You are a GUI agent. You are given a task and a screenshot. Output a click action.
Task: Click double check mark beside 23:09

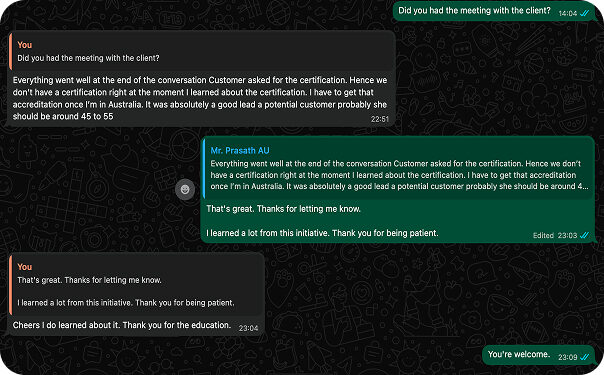tap(584, 357)
